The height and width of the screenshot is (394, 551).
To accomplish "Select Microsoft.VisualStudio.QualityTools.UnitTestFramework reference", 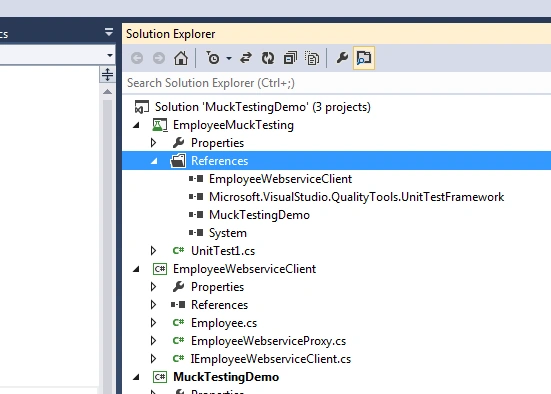I will click(x=356, y=197).
